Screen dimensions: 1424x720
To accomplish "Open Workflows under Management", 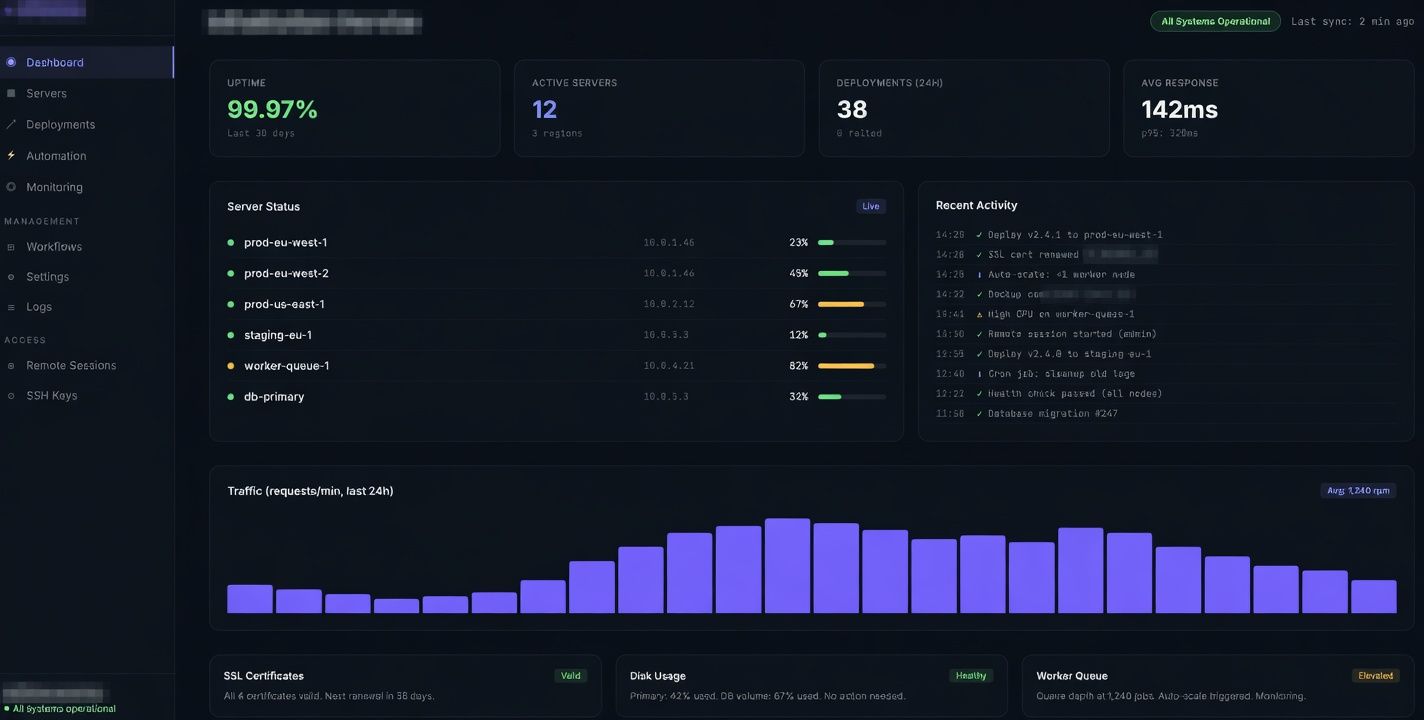I will (87, 246).
